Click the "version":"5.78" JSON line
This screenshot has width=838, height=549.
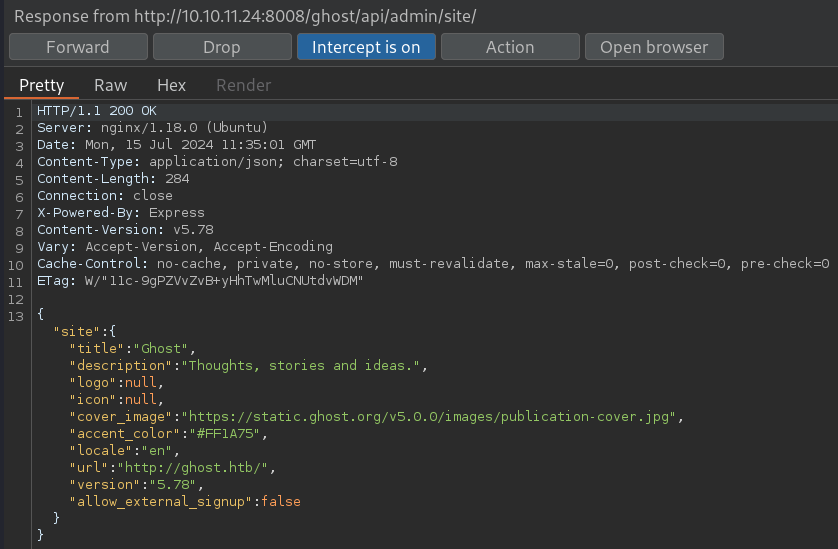pyautogui.click(x=136, y=485)
